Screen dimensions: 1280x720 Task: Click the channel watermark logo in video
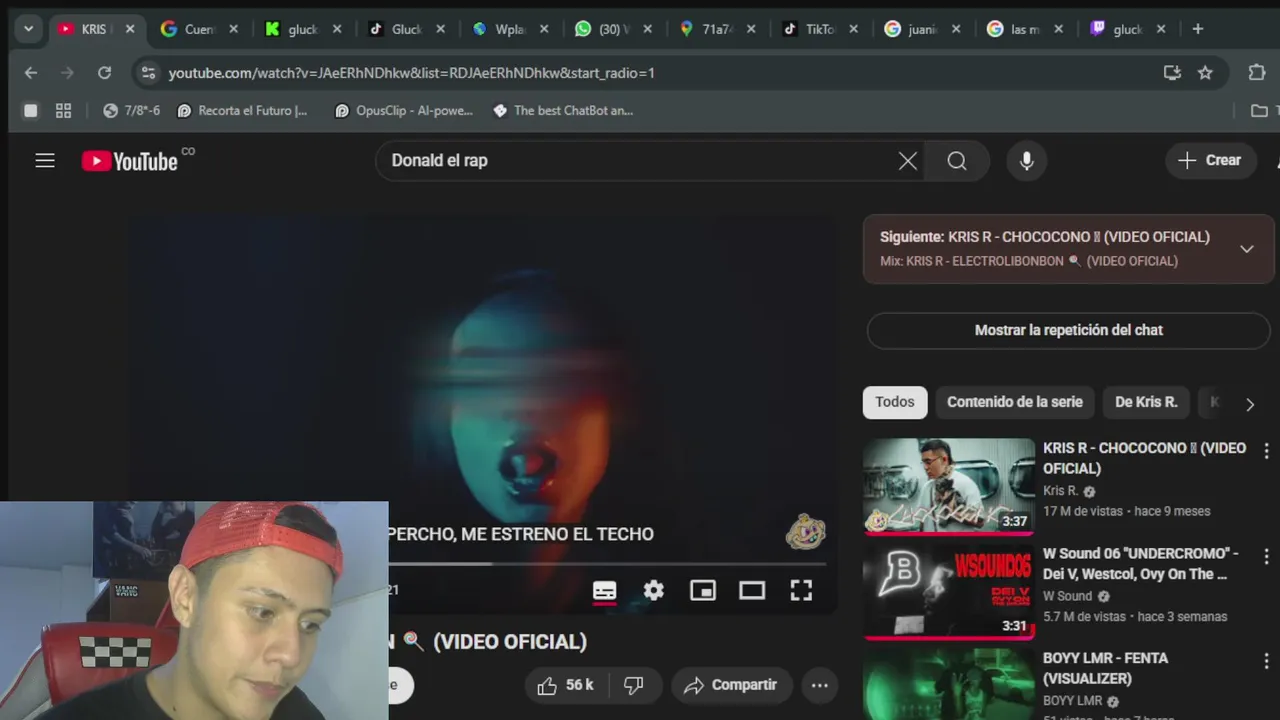pos(805,533)
